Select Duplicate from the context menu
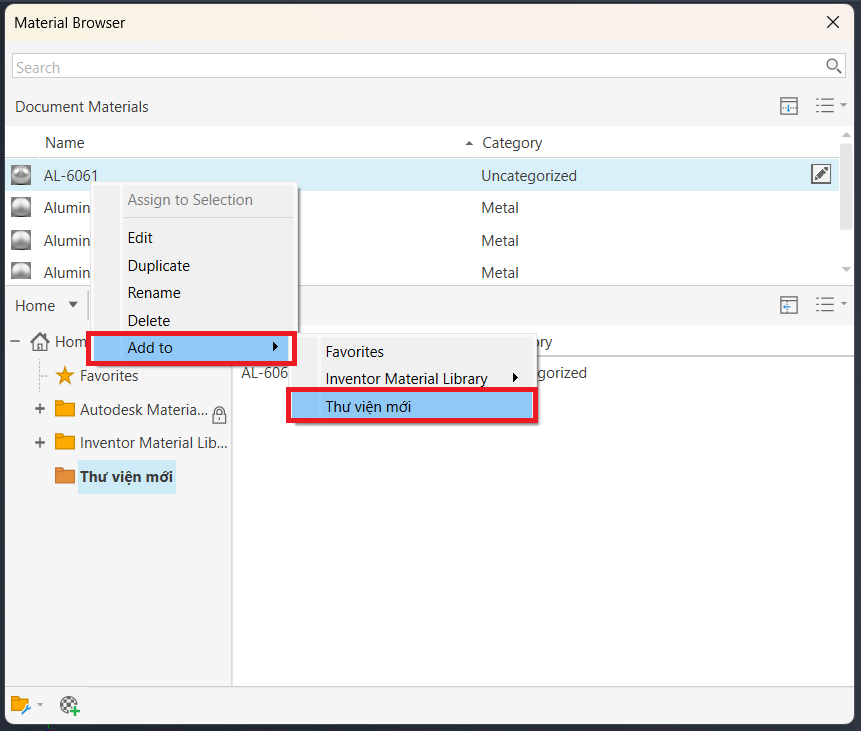861x731 pixels. coord(159,266)
